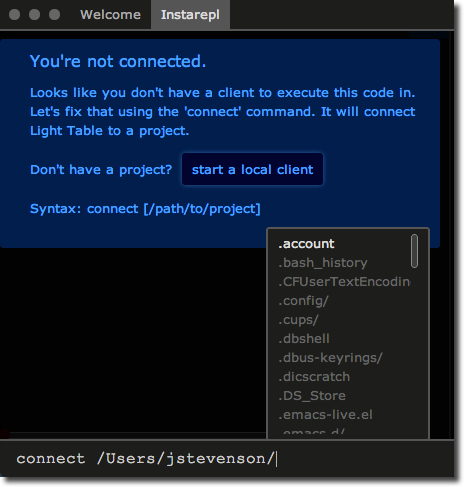Click the third window zoom dot
The image size is (464, 487).
pos(54,15)
